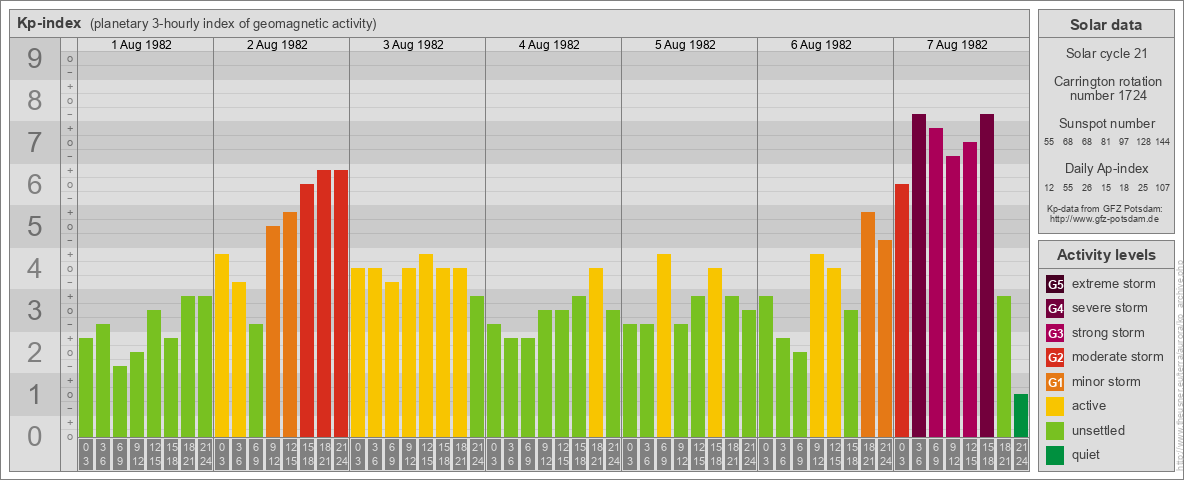1184x480 pixels.
Task: Click the G2 moderate storm legend swatch
Action: (1055, 357)
